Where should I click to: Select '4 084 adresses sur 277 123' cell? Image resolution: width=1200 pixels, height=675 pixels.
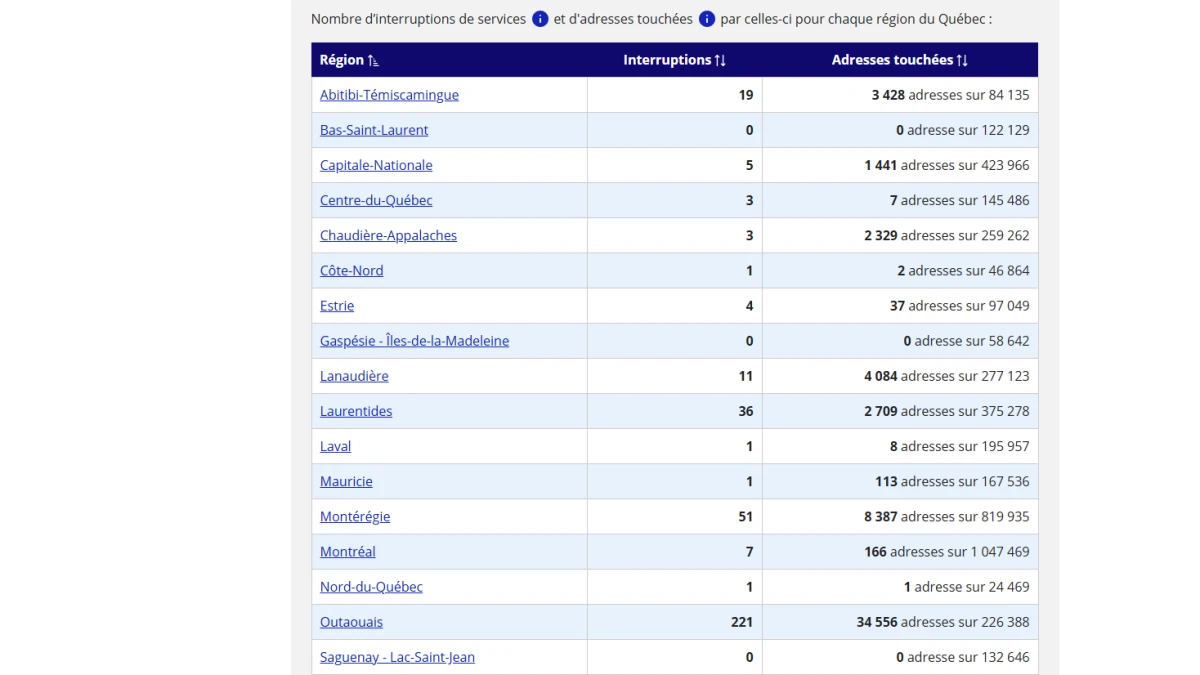point(900,376)
